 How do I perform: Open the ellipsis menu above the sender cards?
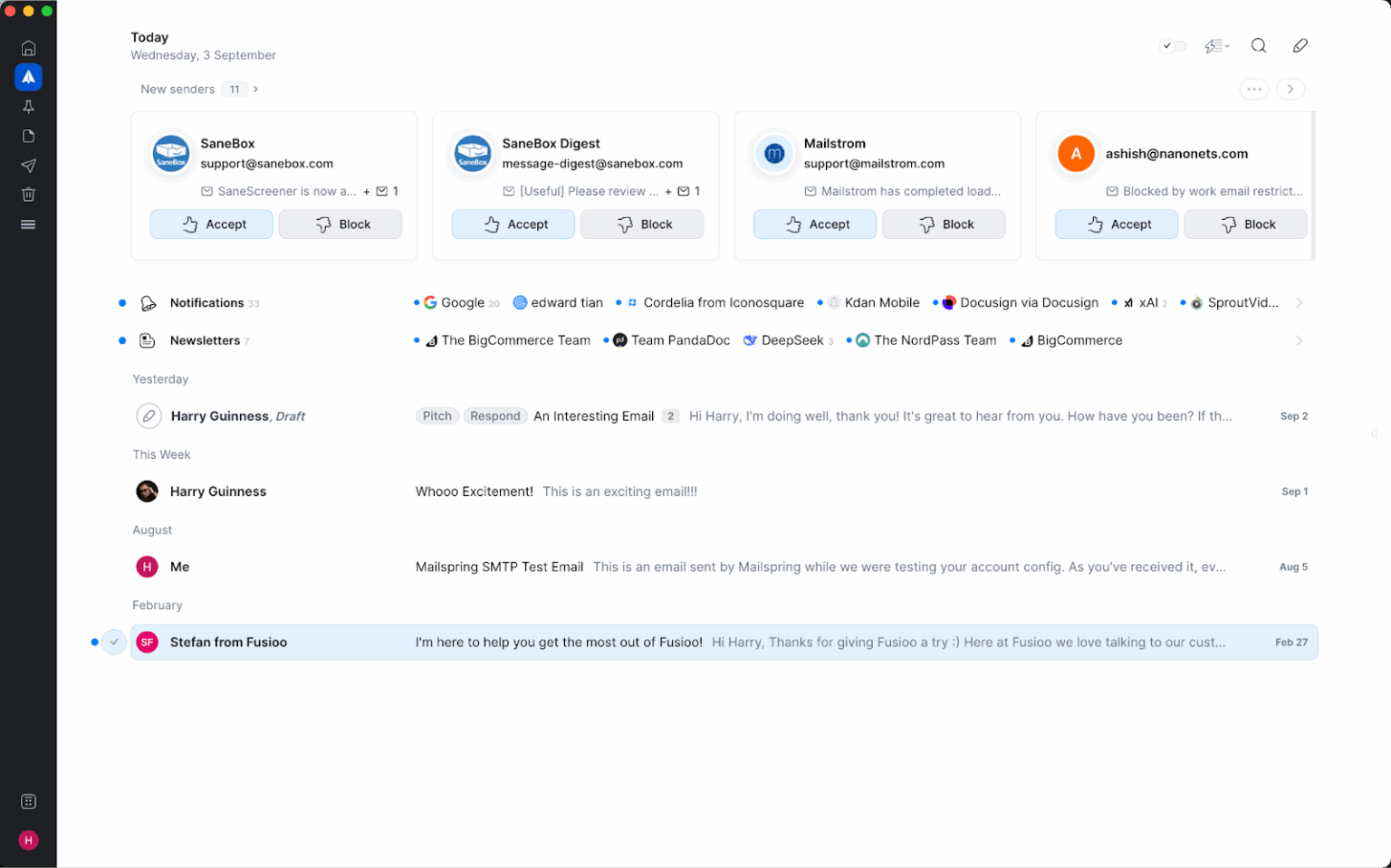[1253, 89]
